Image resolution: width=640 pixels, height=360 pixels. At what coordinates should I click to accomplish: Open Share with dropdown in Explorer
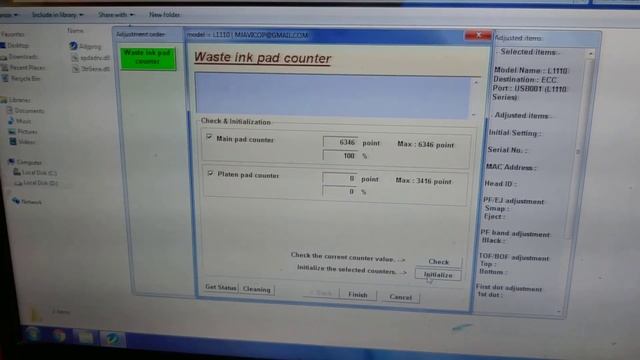pos(116,15)
